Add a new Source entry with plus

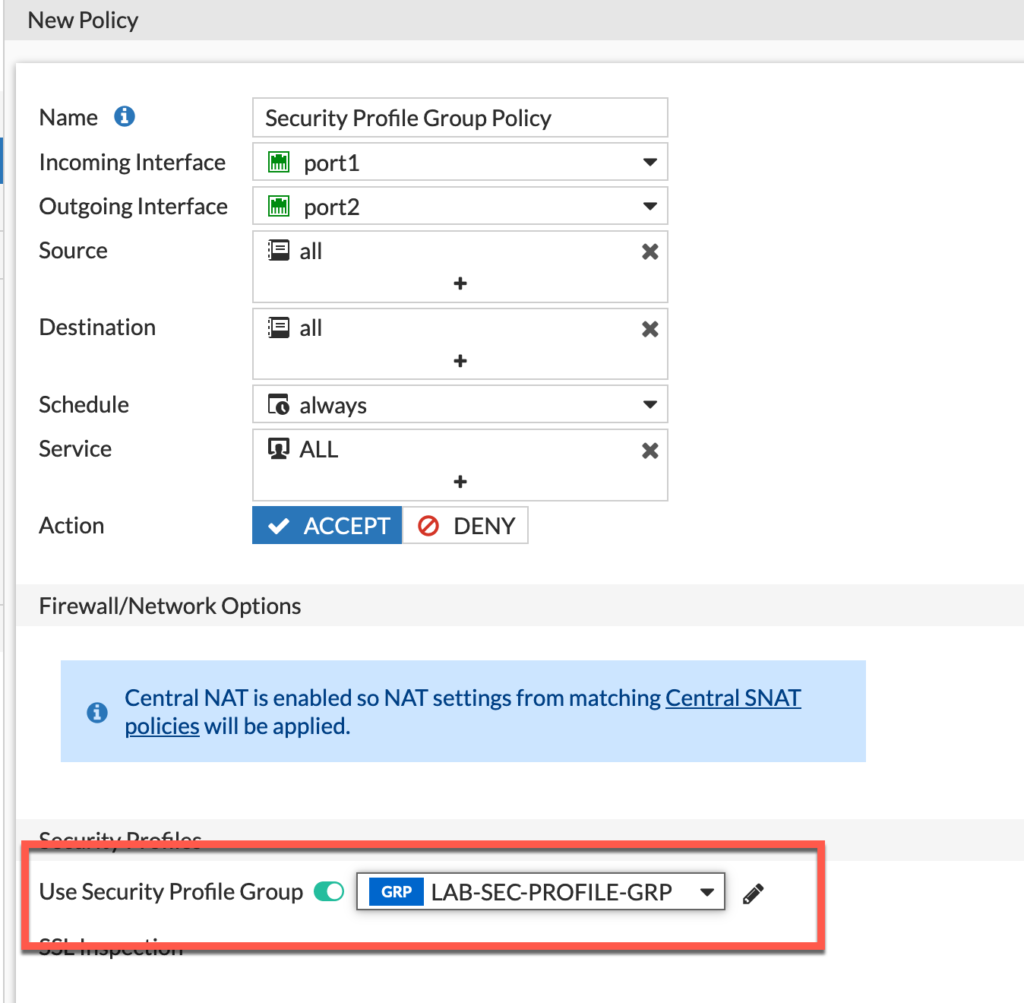[x=460, y=283]
